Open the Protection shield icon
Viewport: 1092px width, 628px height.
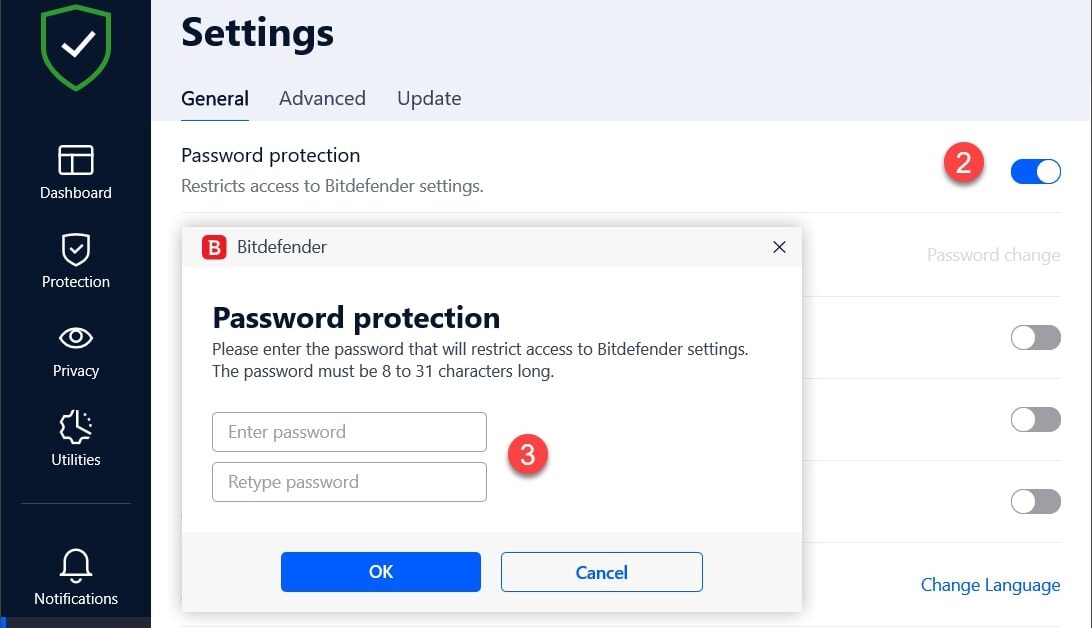tap(76, 249)
